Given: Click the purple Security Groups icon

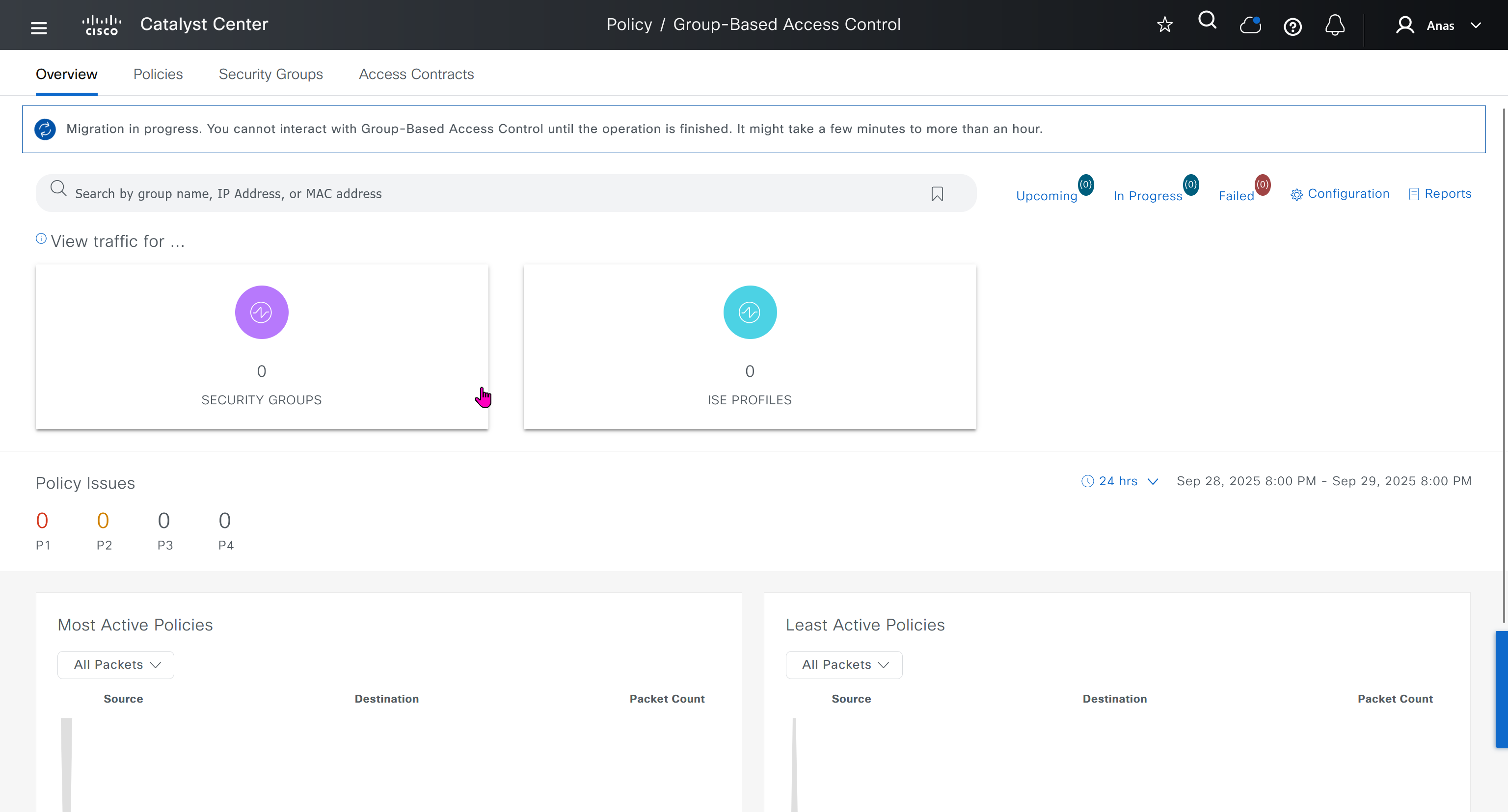Looking at the screenshot, I should tap(262, 312).
